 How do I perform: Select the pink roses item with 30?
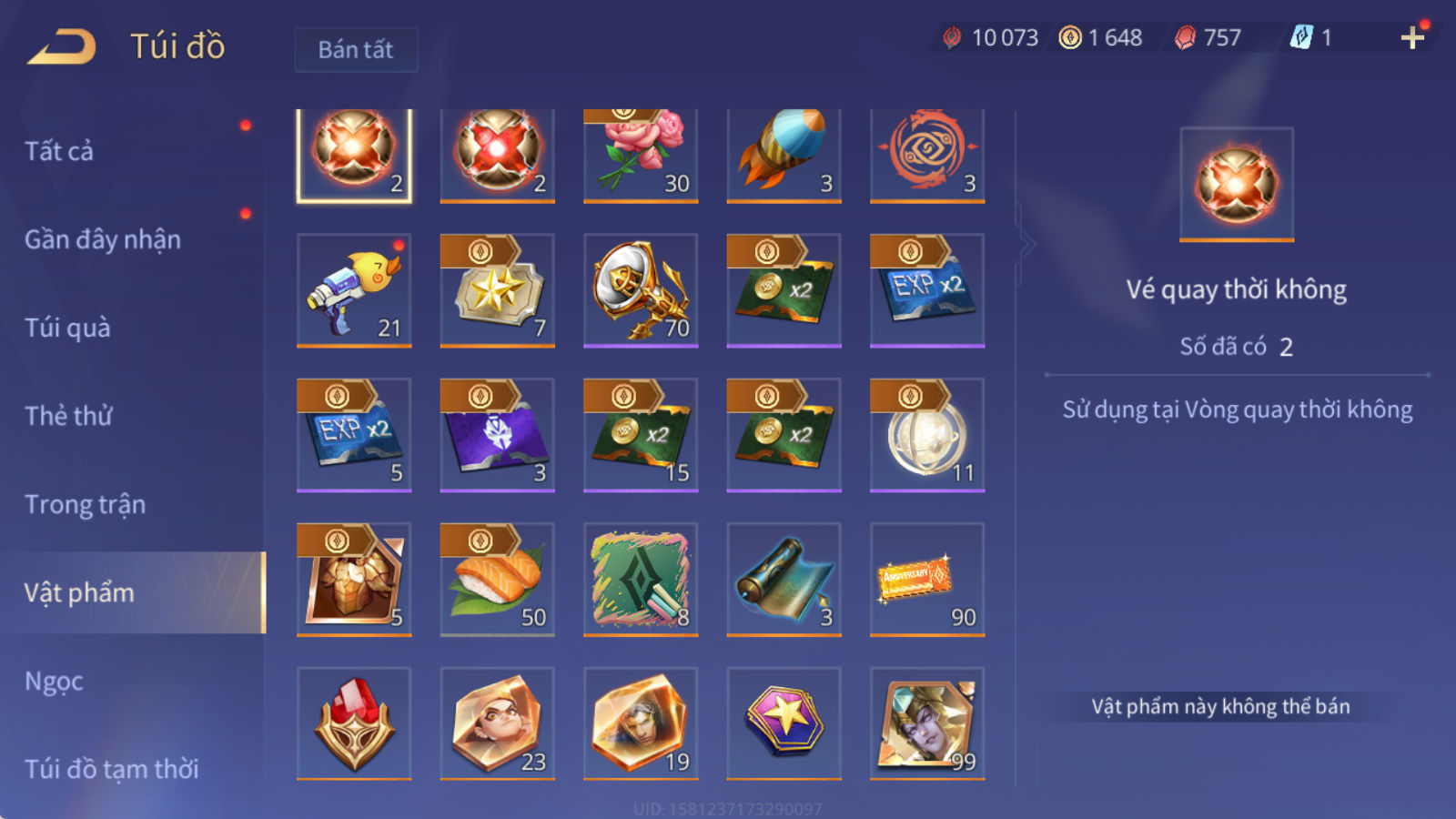tap(641, 155)
